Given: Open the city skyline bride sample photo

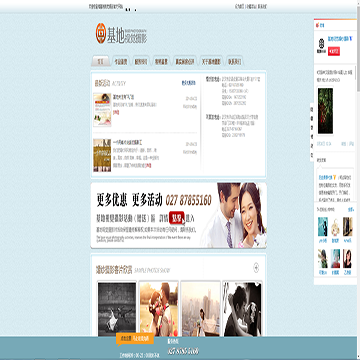Looking at the screenshot, I should (200, 309).
